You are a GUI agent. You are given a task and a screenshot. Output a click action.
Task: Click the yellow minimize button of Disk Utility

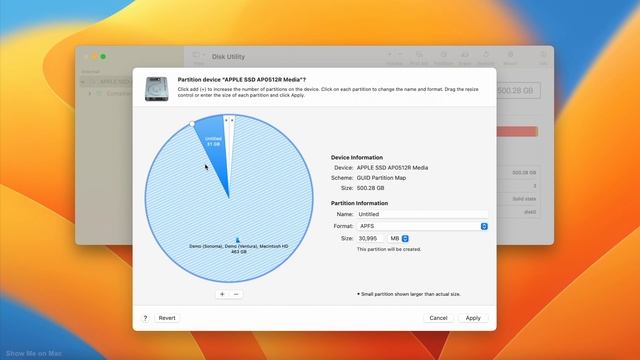click(x=95, y=57)
